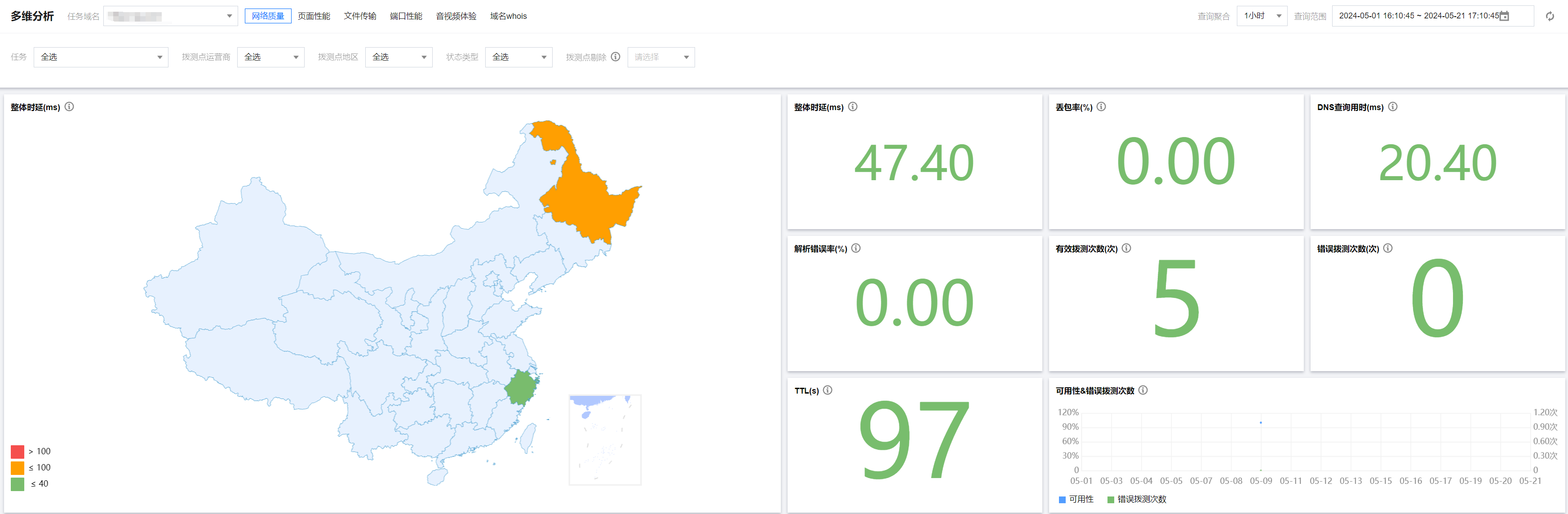
Task: Click the calendar icon in date range
Action: coord(1504,17)
